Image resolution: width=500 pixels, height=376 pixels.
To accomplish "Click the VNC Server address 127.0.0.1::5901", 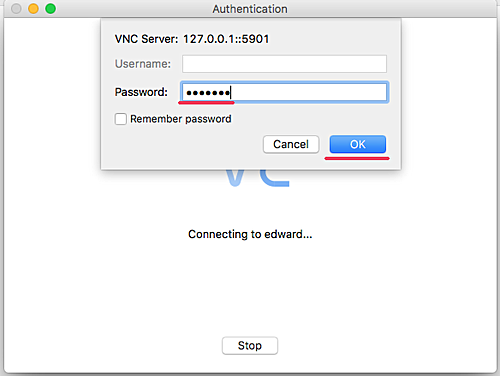I will [226, 39].
